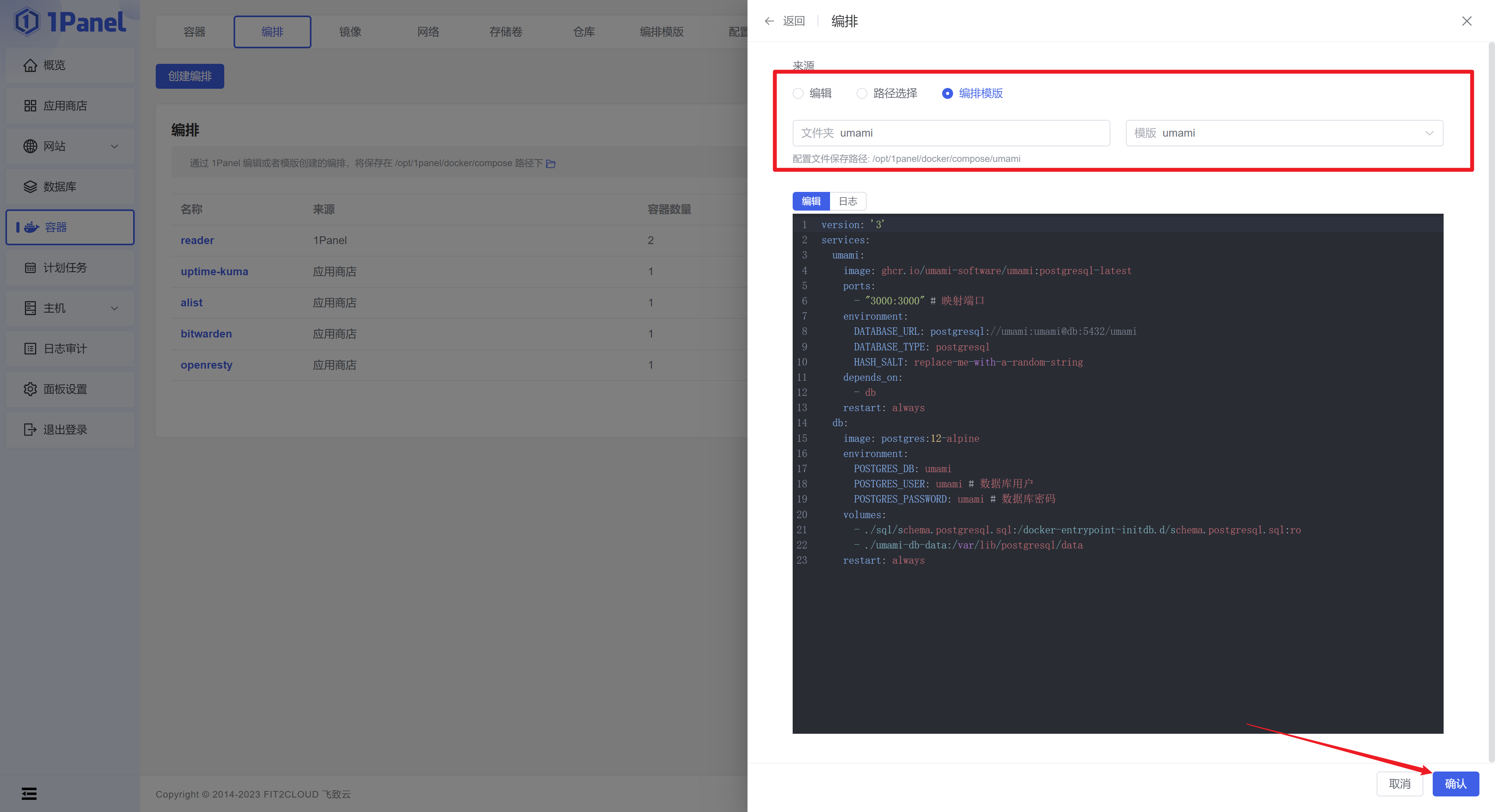Open the 模版 umami dropdown
1495x812 pixels.
pyautogui.click(x=1284, y=133)
